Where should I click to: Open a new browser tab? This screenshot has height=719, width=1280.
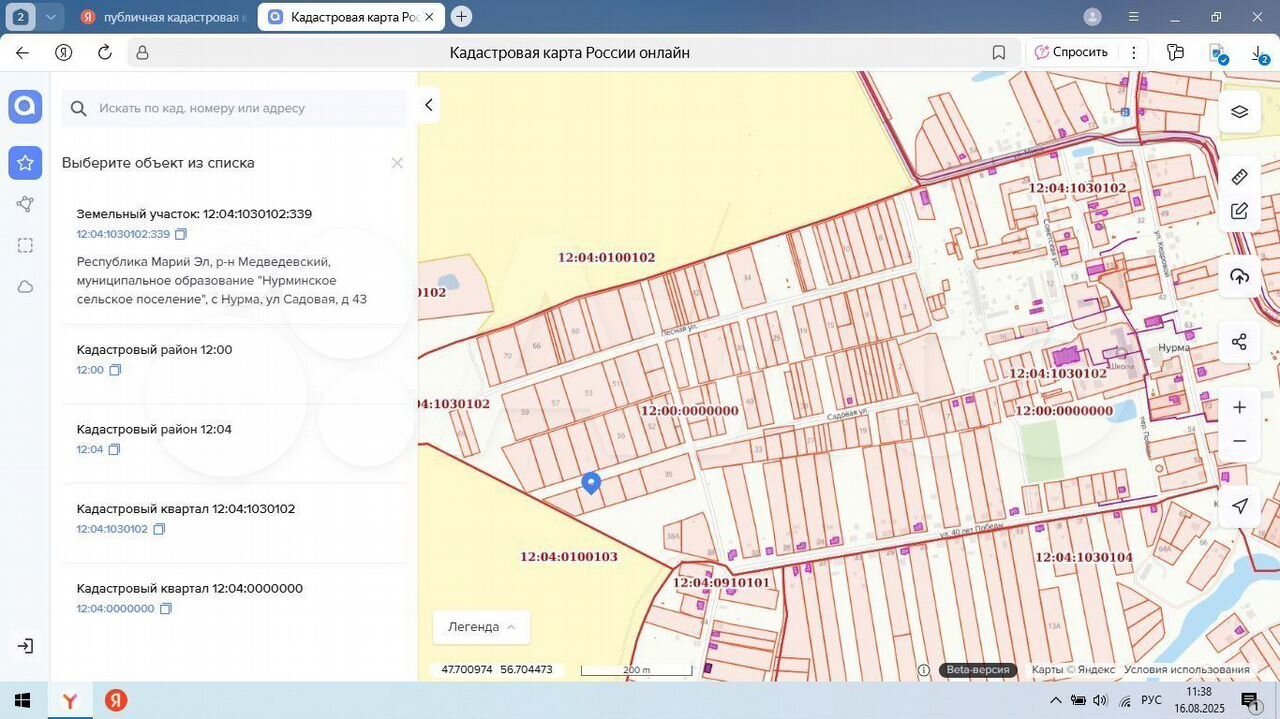coord(461,16)
